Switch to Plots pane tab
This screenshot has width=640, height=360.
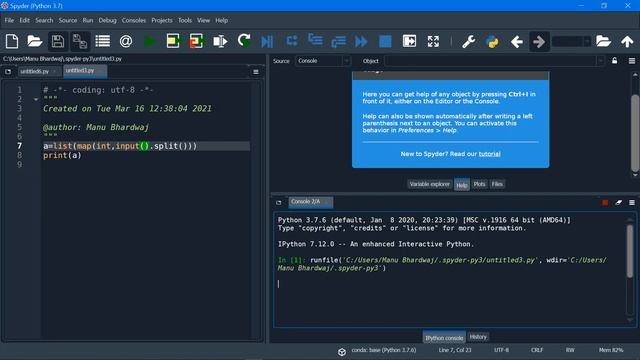tap(479, 184)
